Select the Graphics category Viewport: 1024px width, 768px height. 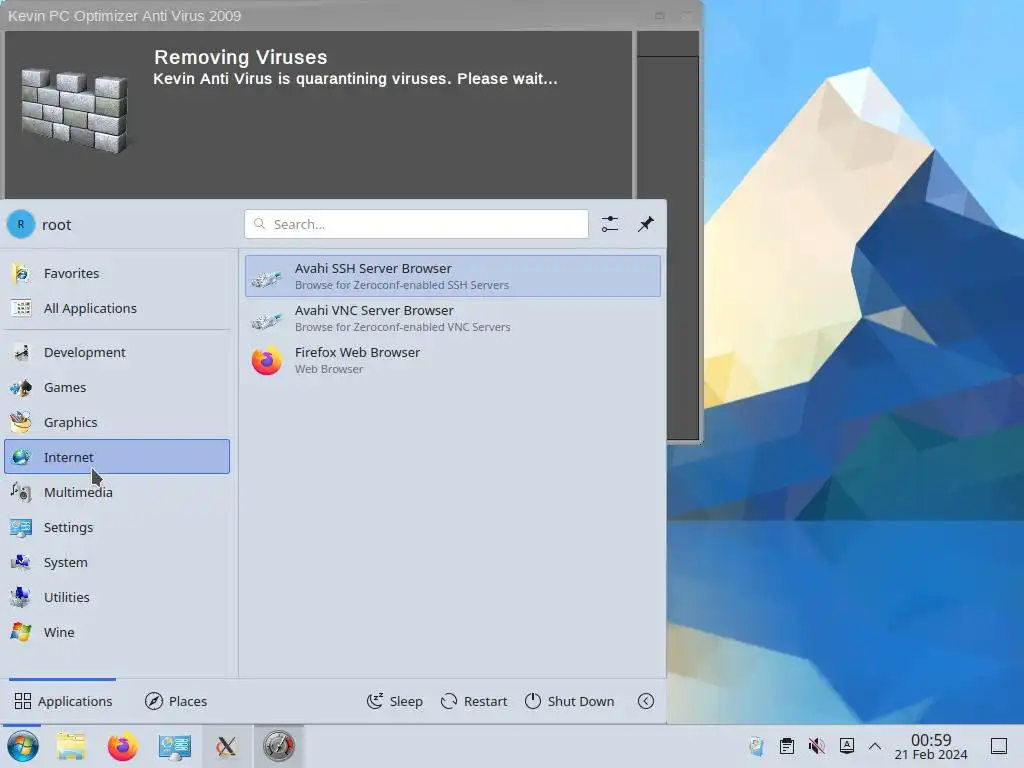click(117, 422)
